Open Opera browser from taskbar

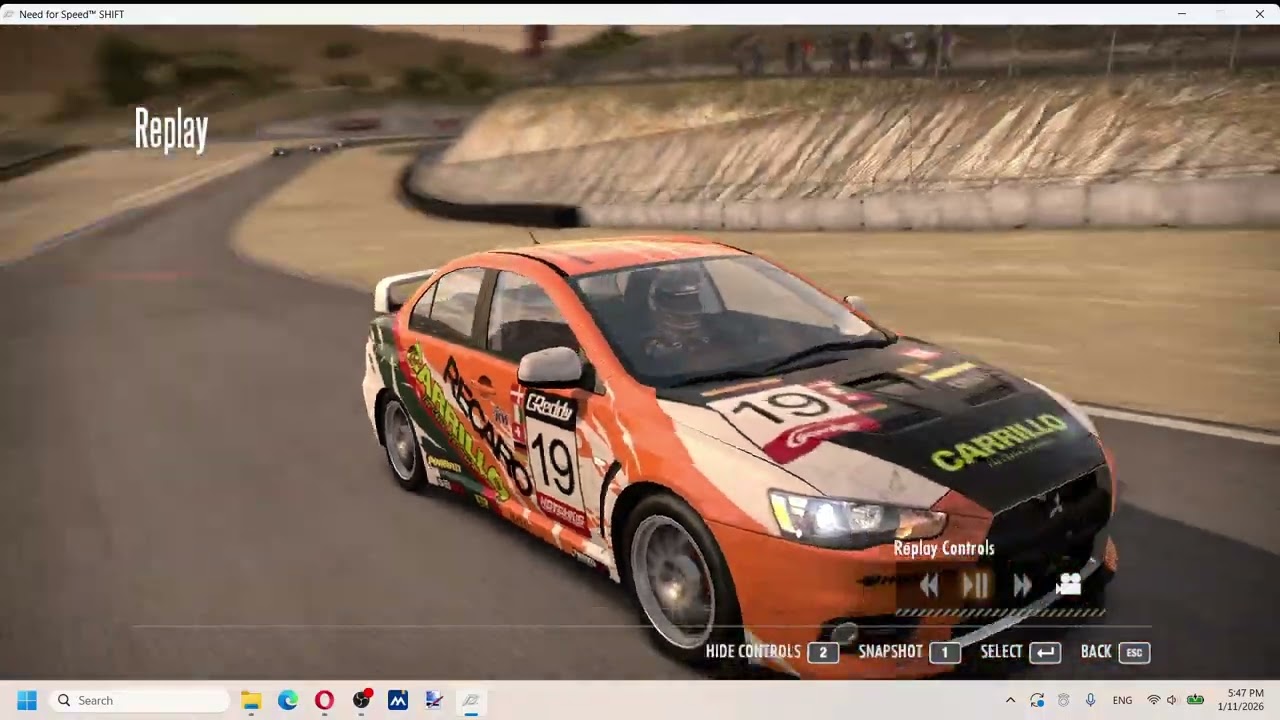coord(324,700)
